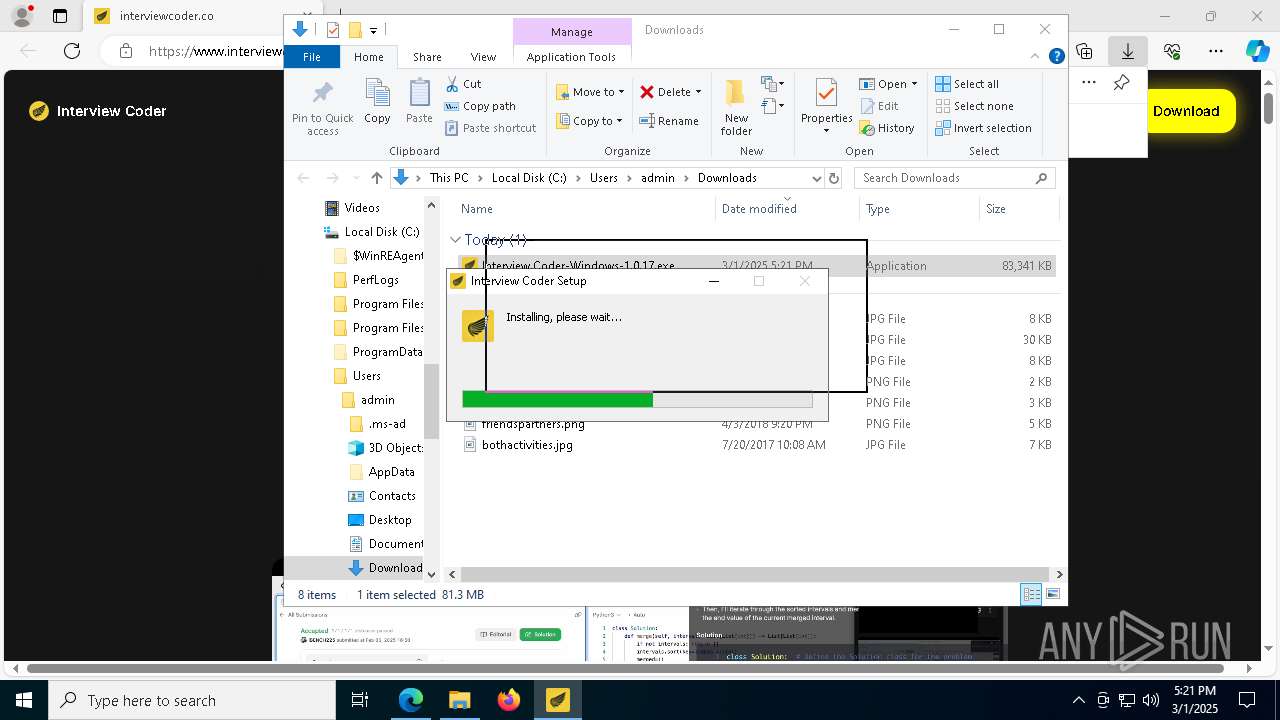Click the green installation progress bar
Image resolution: width=1280 pixels, height=720 pixels.
coord(557,400)
